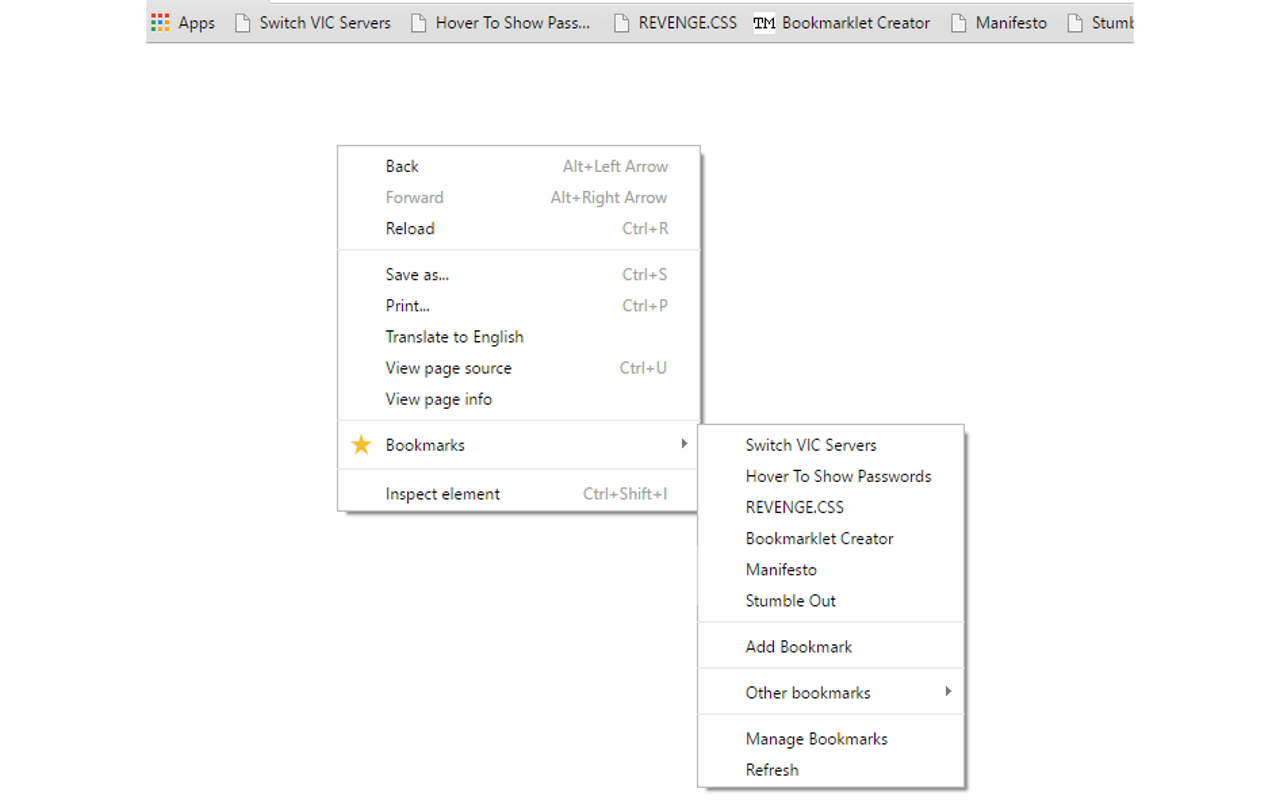Select Save as... from the context menu
This screenshot has height=800, width=1280.
pos(519,274)
